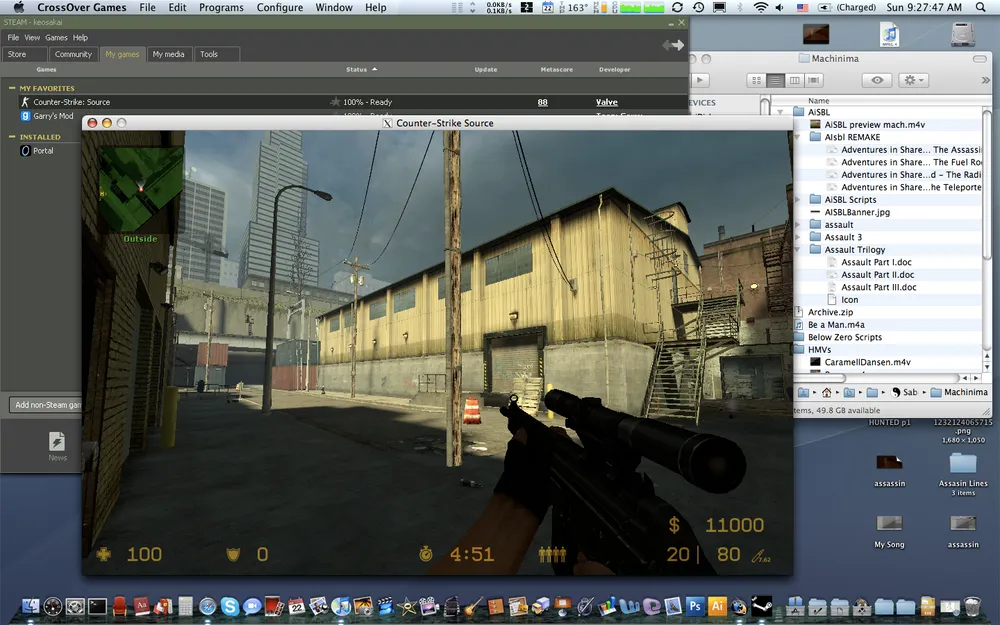Switch Finder to column view

tap(794, 80)
